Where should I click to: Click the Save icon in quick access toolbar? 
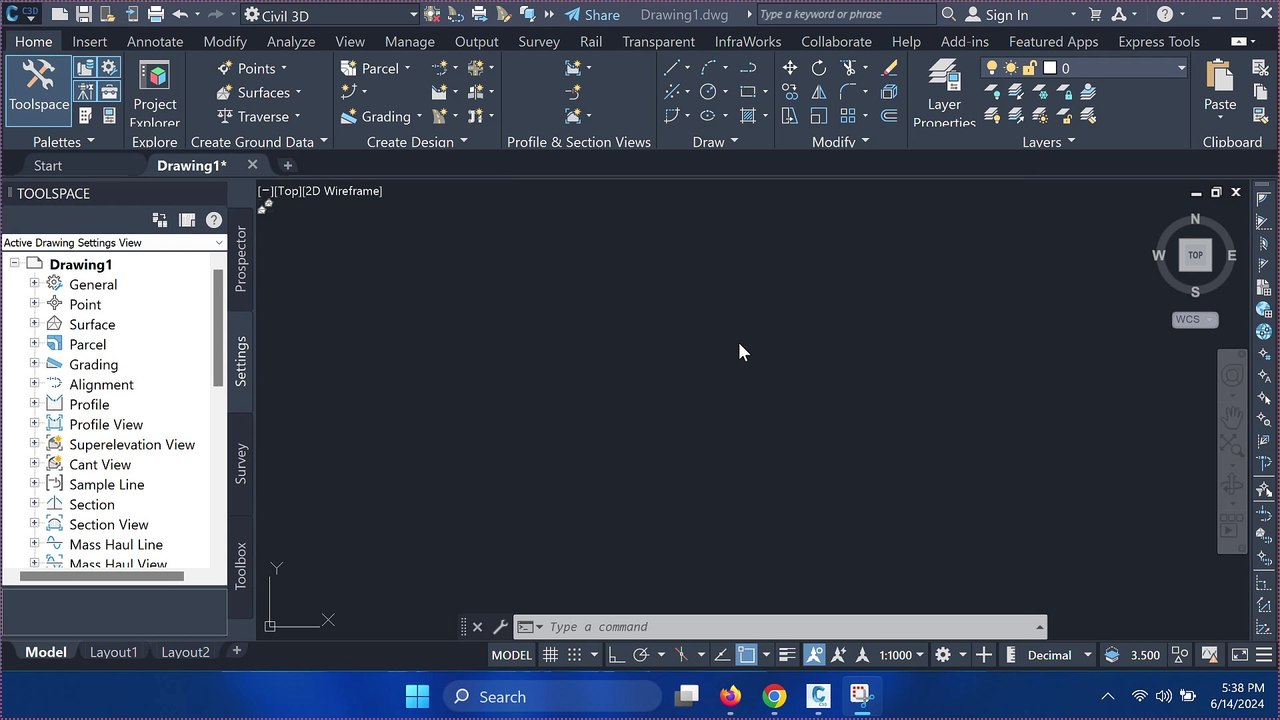point(84,15)
